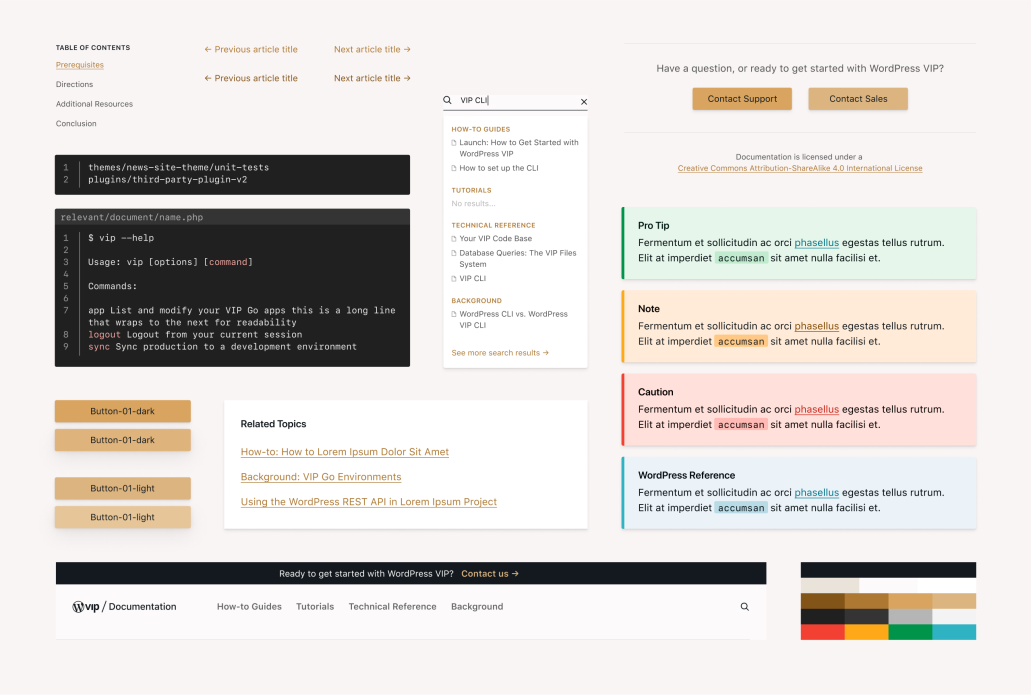Jump to Additional Resources in the table of contents
Image resolution: width=1031 pixels, height=695 pixels.
click(94, 104)
